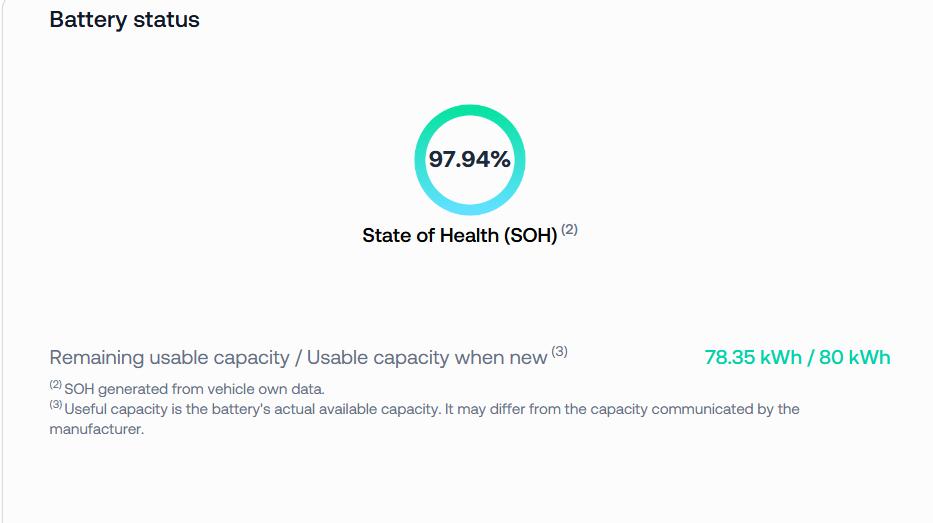The height and width of the screenshot is (523, 933).
Task: Click the green top arc of the SOH ring
Action: click(x=469, y=111)
